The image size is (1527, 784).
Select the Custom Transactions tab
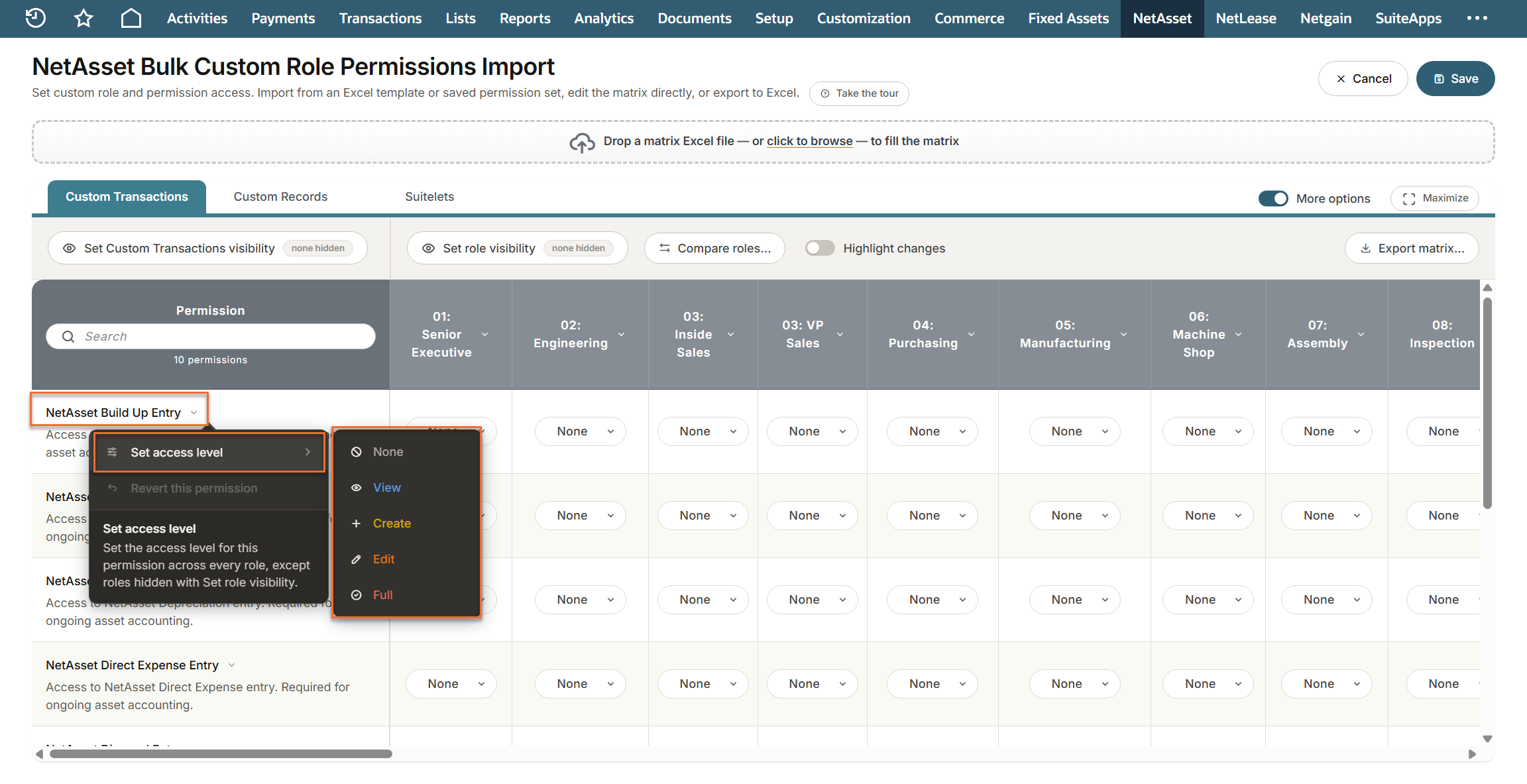tap(127, 197)
